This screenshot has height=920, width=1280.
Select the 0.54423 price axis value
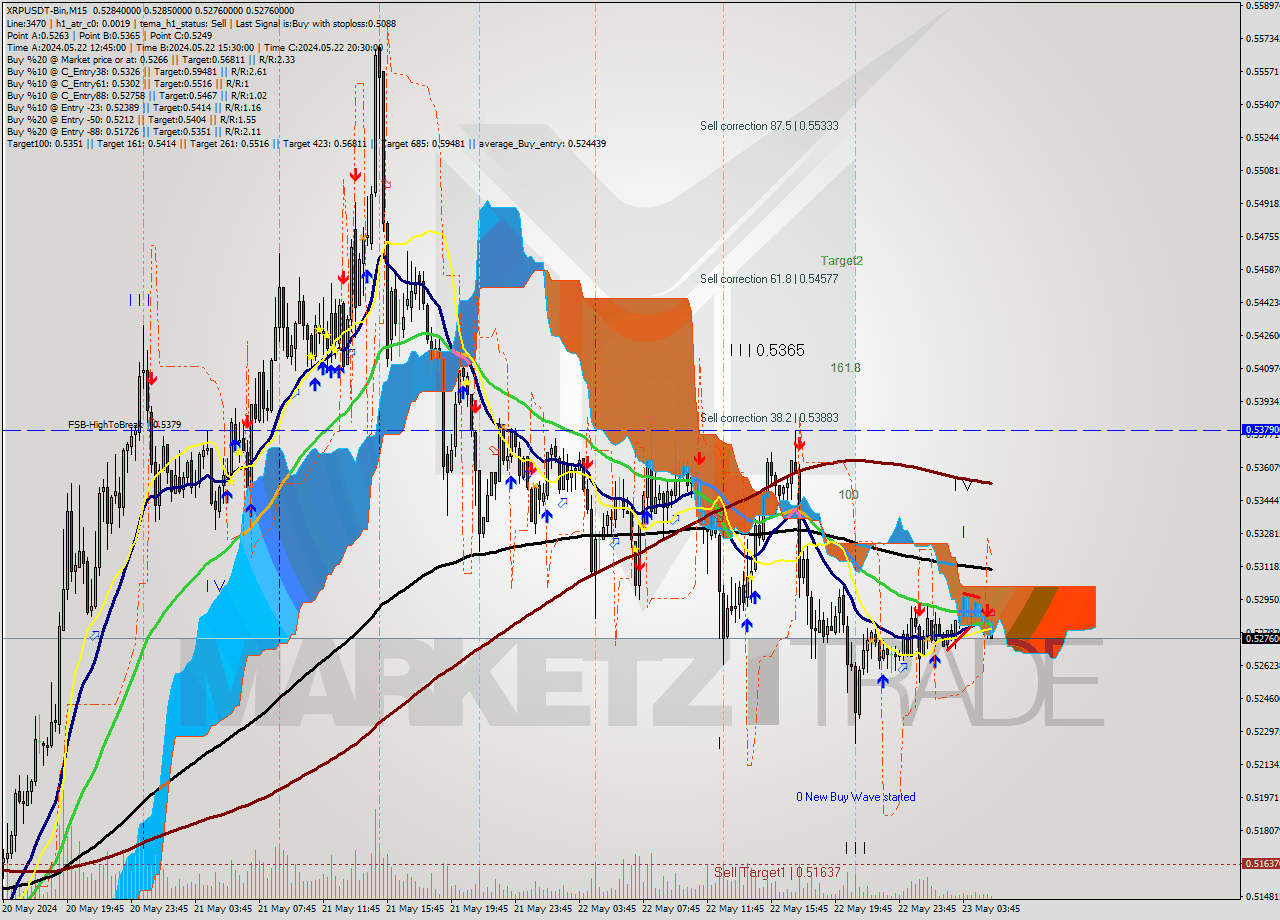pos(1262,302)
